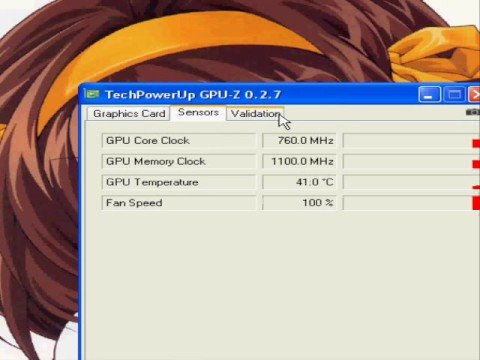
Task: Minimize the GPU-Z window
Action: click(x=429, y=95)
